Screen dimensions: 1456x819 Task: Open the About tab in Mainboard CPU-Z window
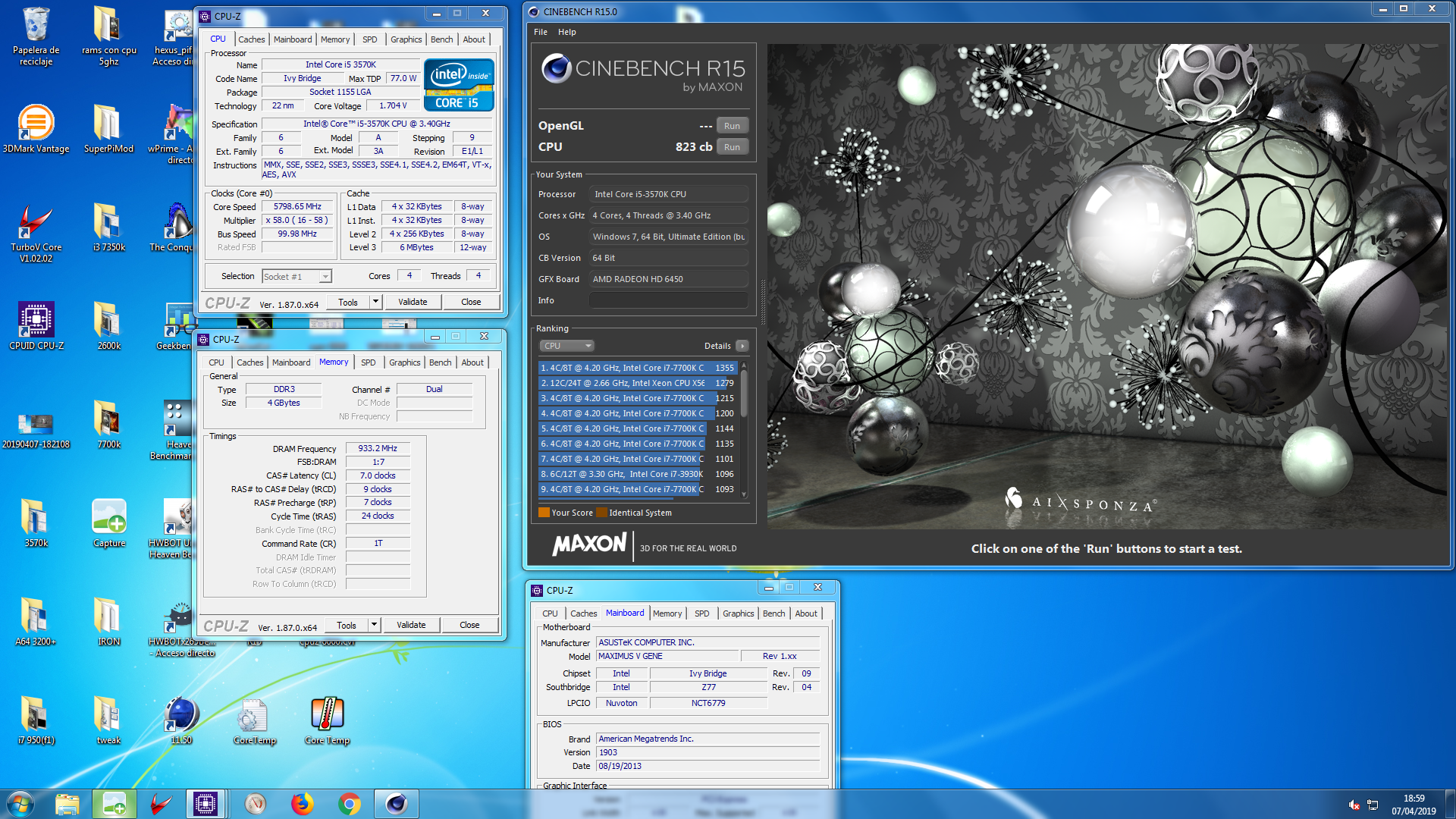[x=805, y=613]
